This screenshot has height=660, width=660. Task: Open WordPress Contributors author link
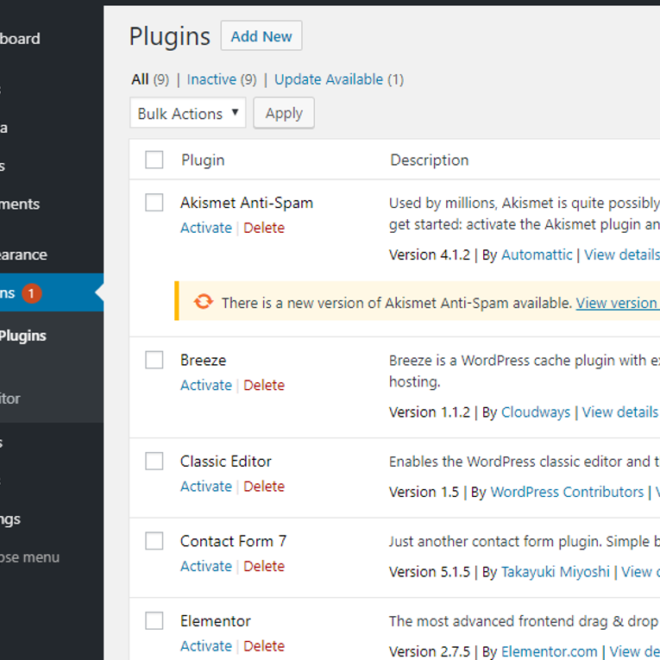tap(567, 492)
